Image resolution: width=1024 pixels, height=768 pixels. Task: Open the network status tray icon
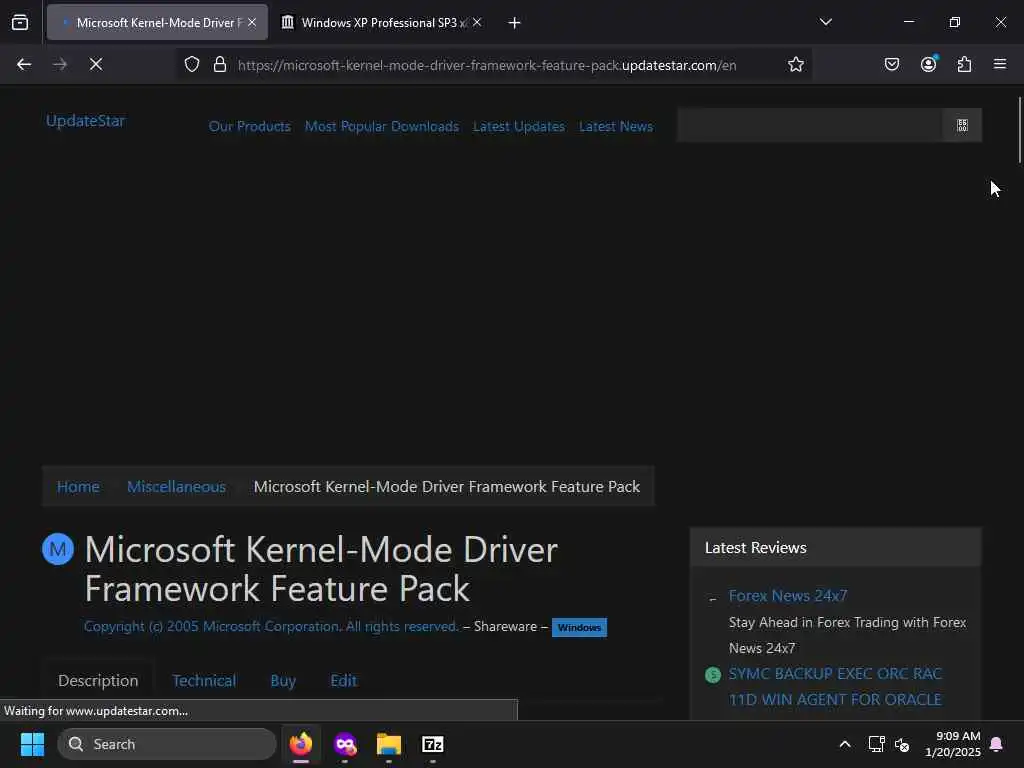[876, 744]
